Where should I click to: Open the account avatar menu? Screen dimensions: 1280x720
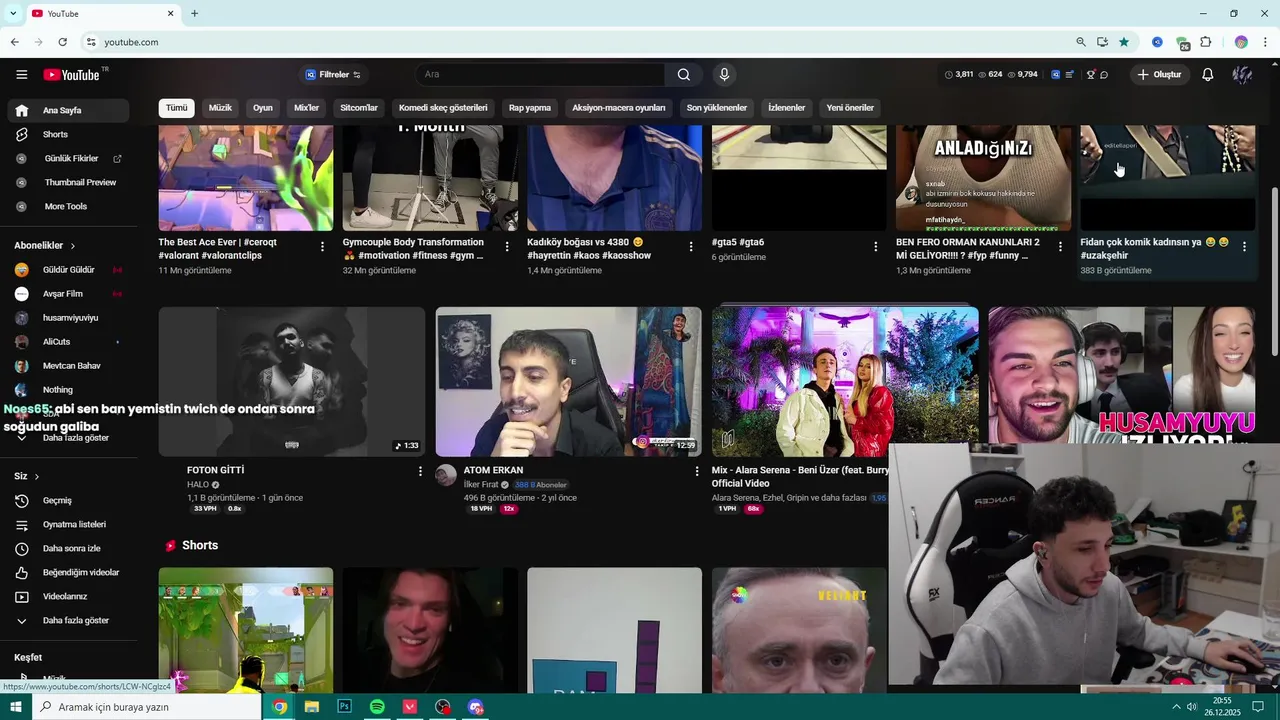(1242, 75)
